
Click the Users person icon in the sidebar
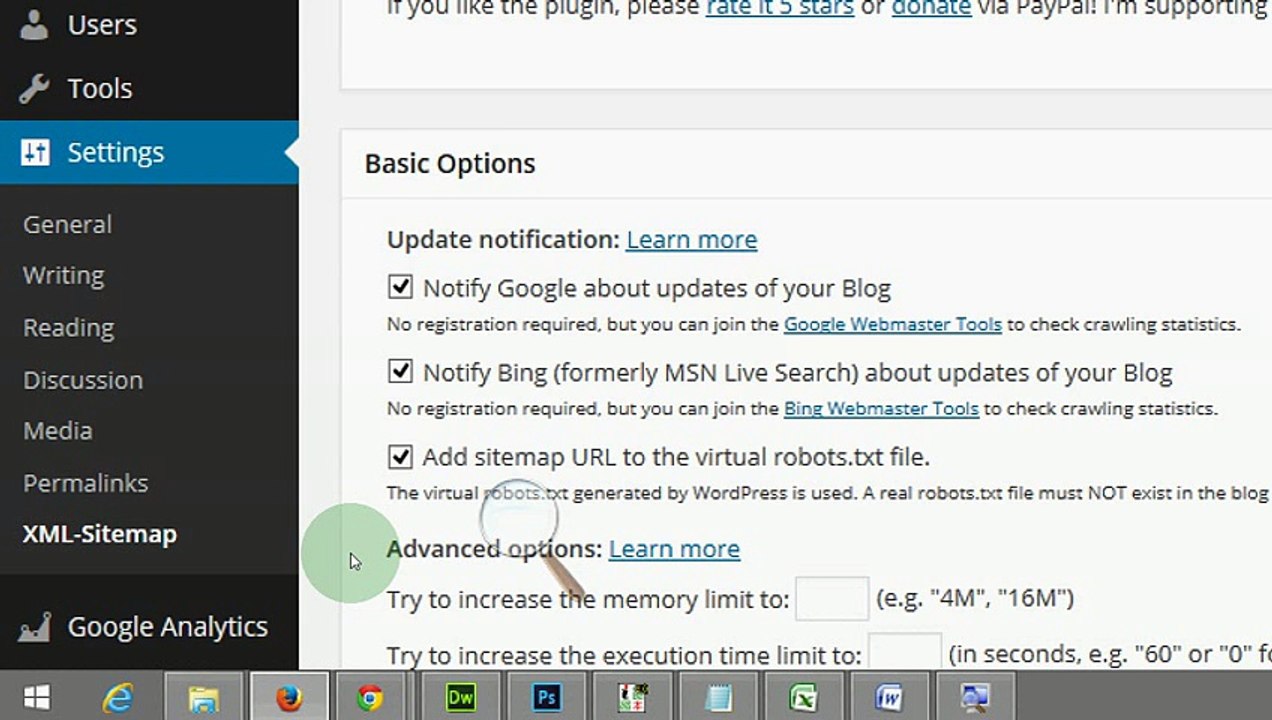point(34,24)
